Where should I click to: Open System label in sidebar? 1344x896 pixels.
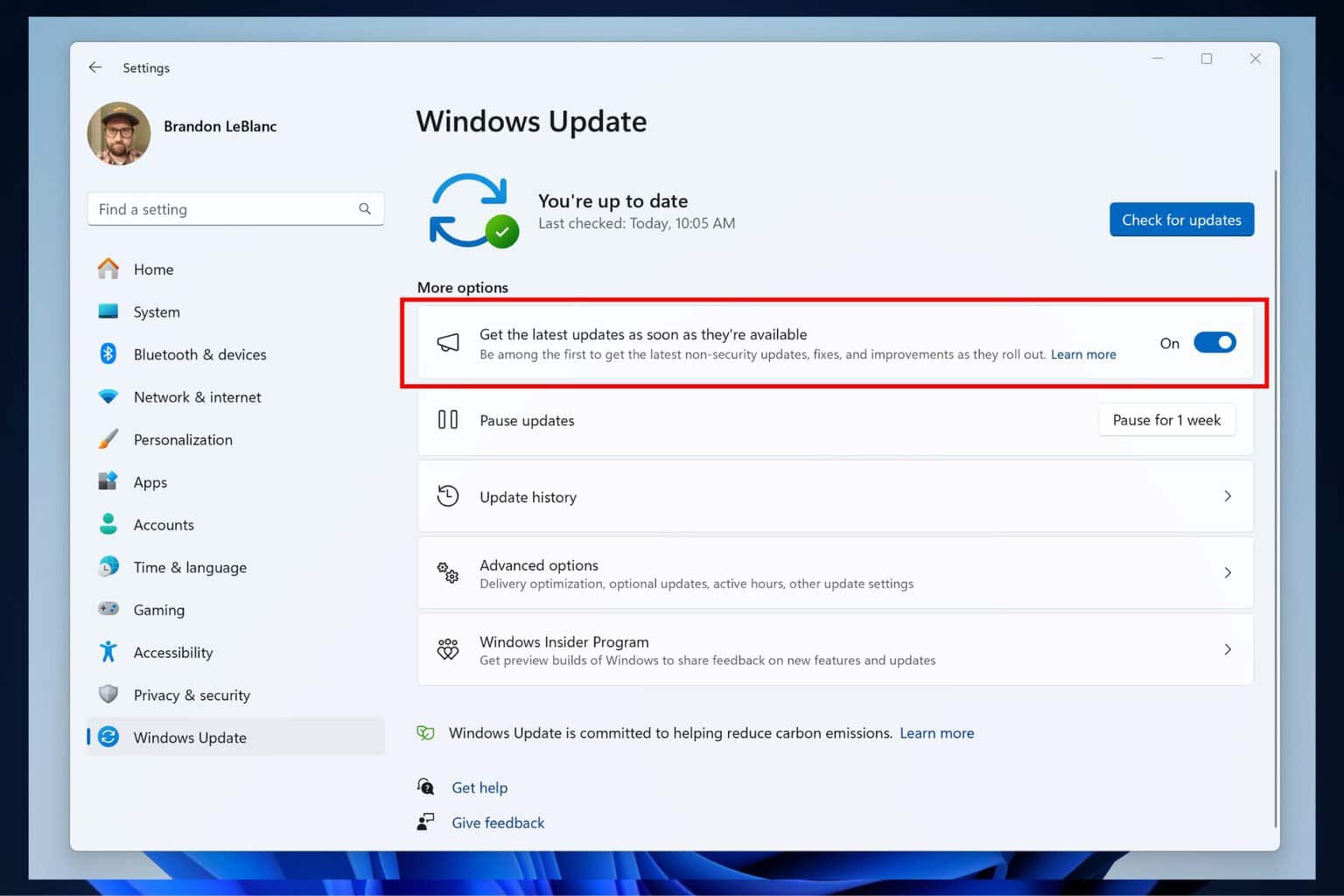(x=157, y=312)
